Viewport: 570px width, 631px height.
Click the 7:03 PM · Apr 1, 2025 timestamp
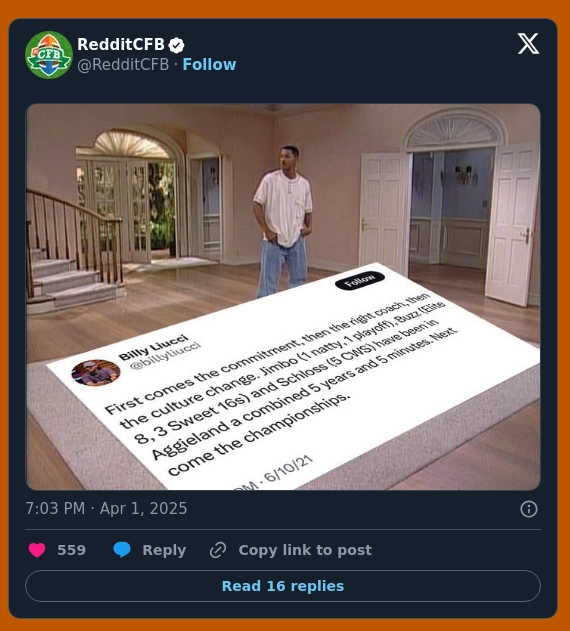pyautogui.click(x=106, y=508)
